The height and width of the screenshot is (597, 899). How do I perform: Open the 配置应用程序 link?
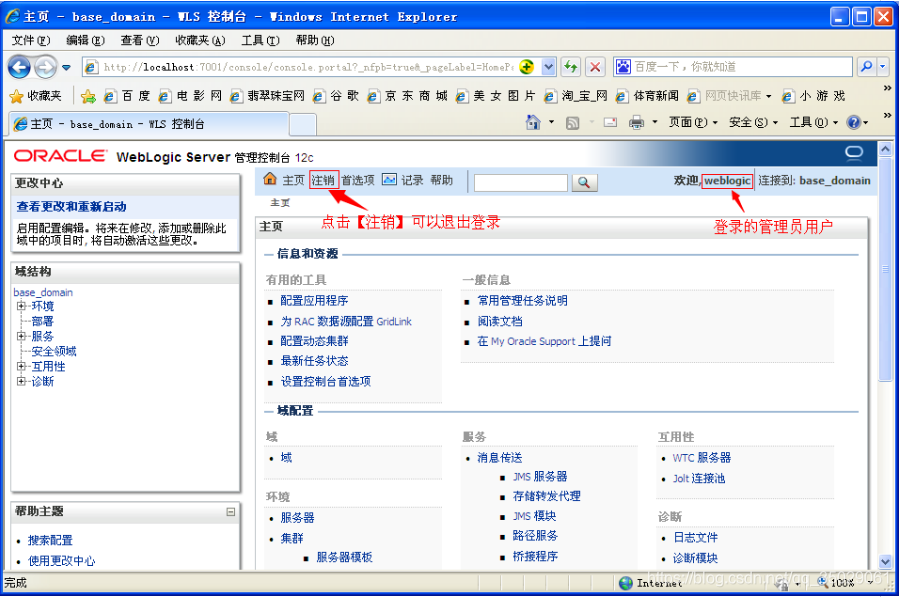314,301
